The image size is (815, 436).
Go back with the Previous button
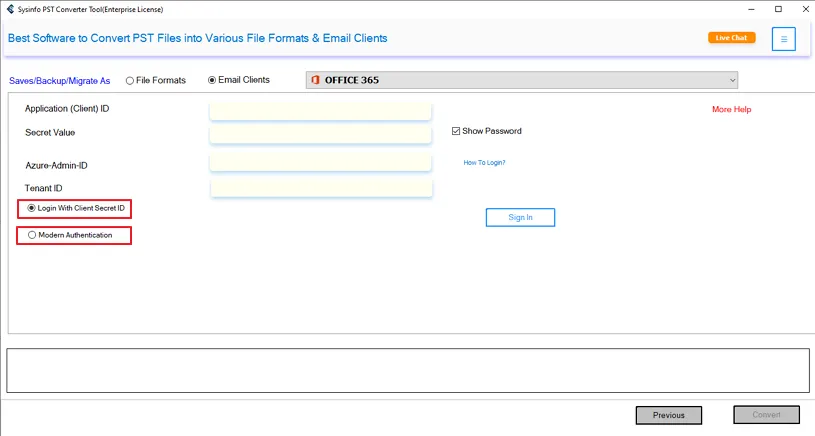point(668,415)
